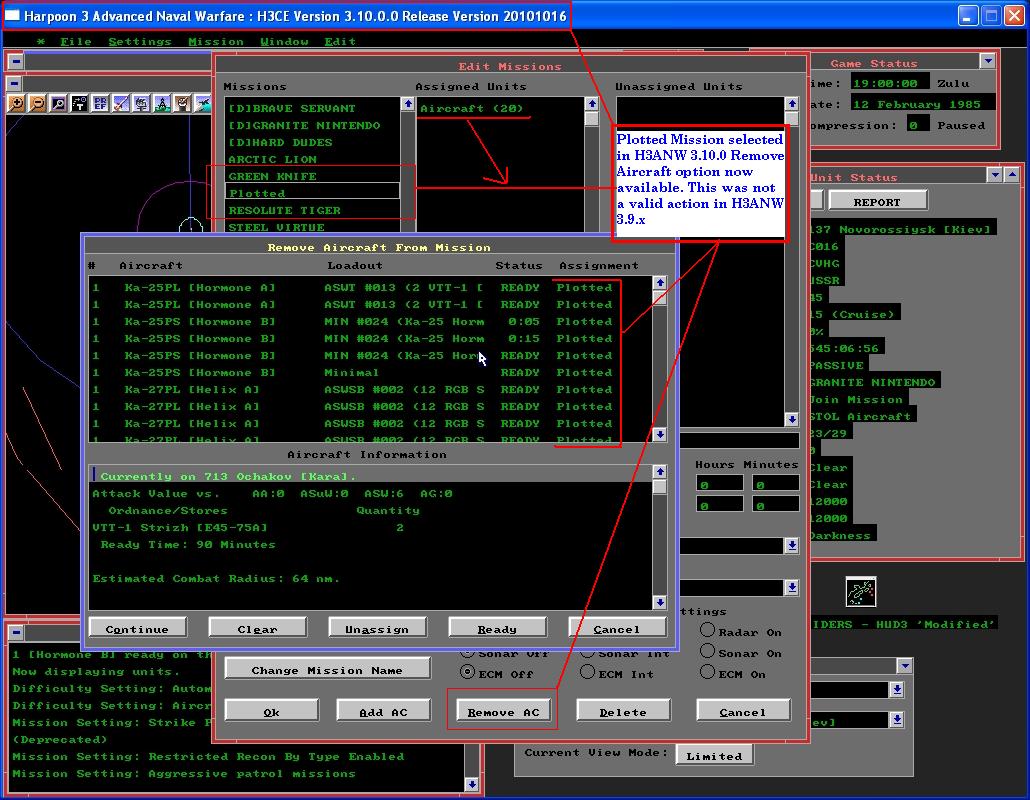Click the message log window control-menu dash icon

16,632
